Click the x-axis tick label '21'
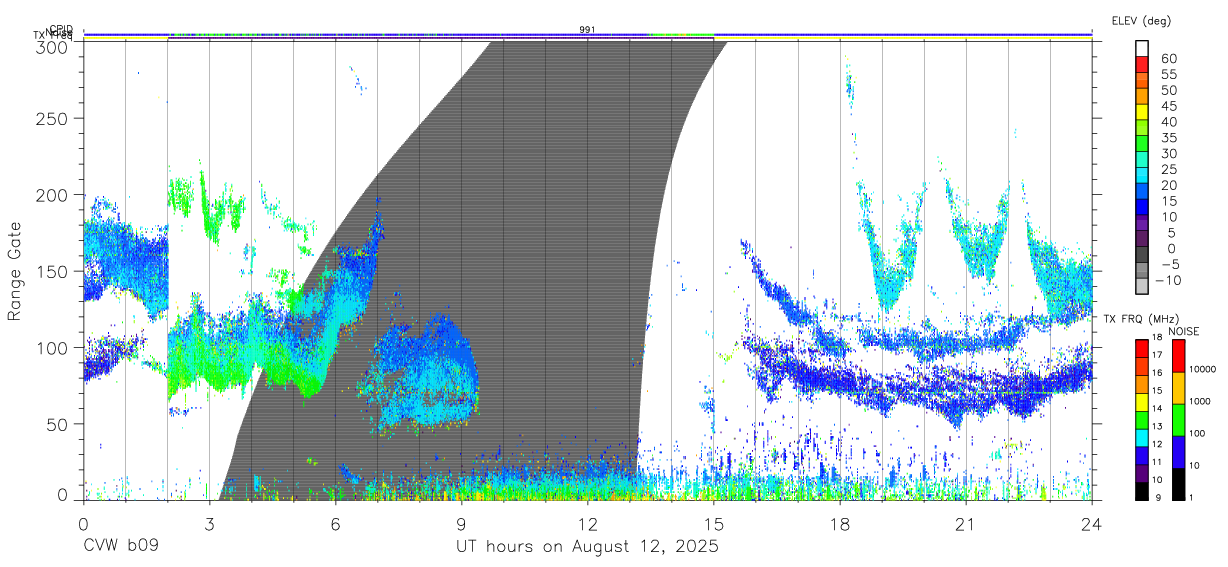Image resolution: width=1228 pixels, height=567 pixels. [x=966, y=524]
